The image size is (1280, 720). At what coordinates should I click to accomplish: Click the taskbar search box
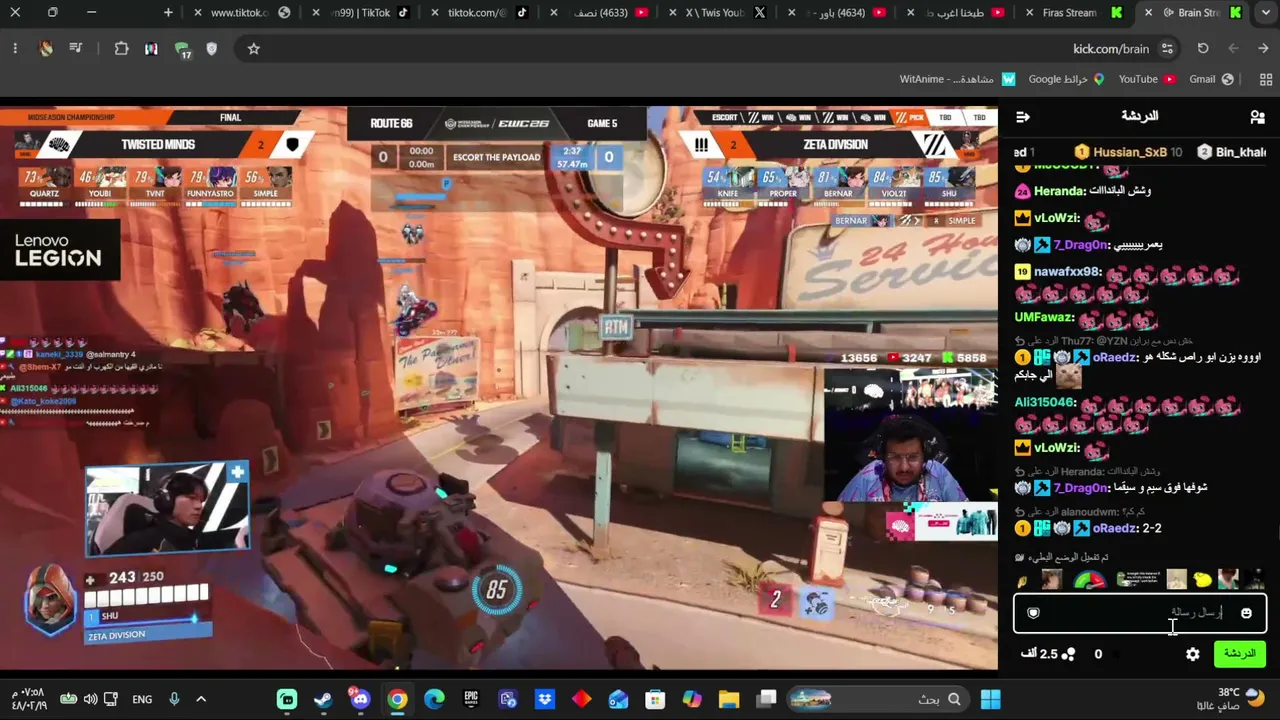coord(878,699)
